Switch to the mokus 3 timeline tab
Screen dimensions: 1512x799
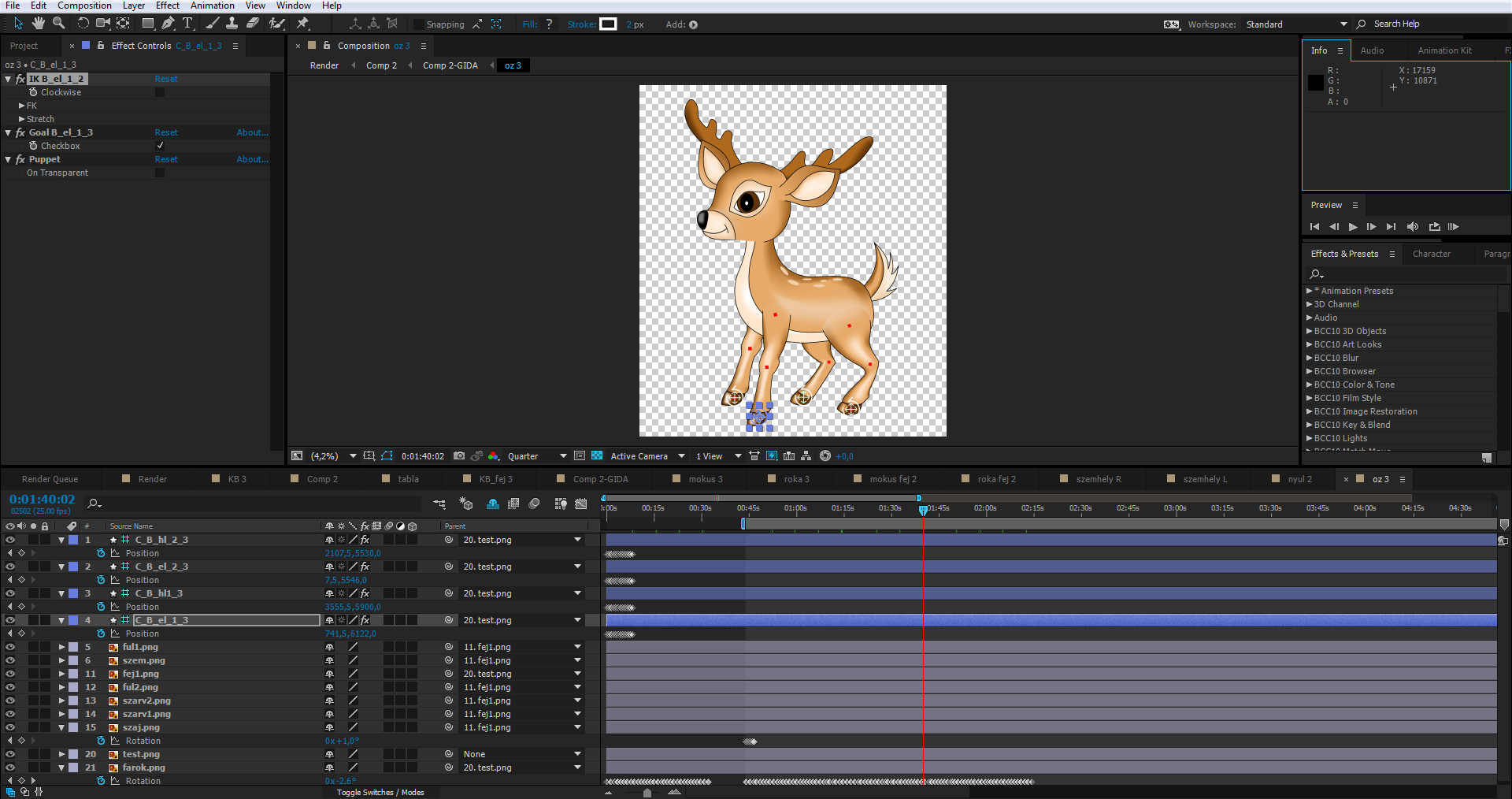(705, 479)
